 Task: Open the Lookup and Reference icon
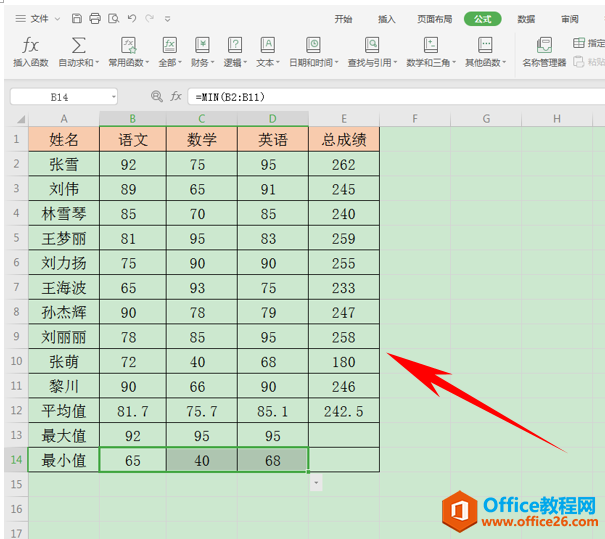(x=372, y=45)
